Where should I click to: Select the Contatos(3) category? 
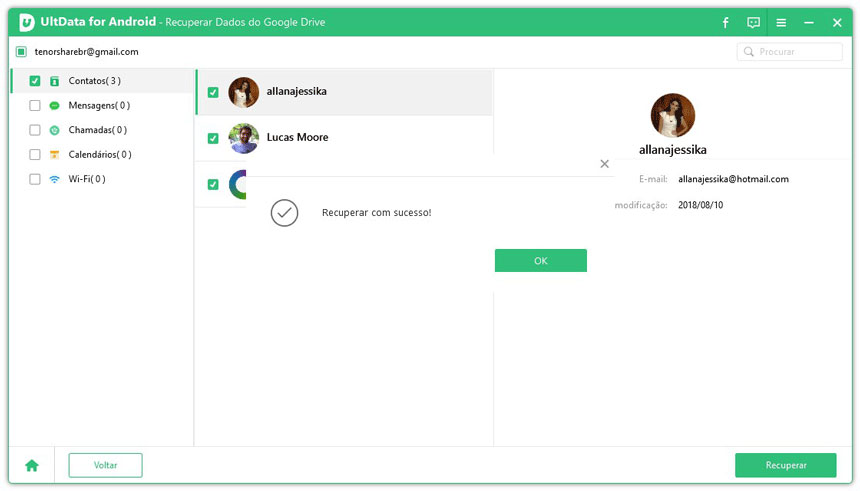click(103, 81)
